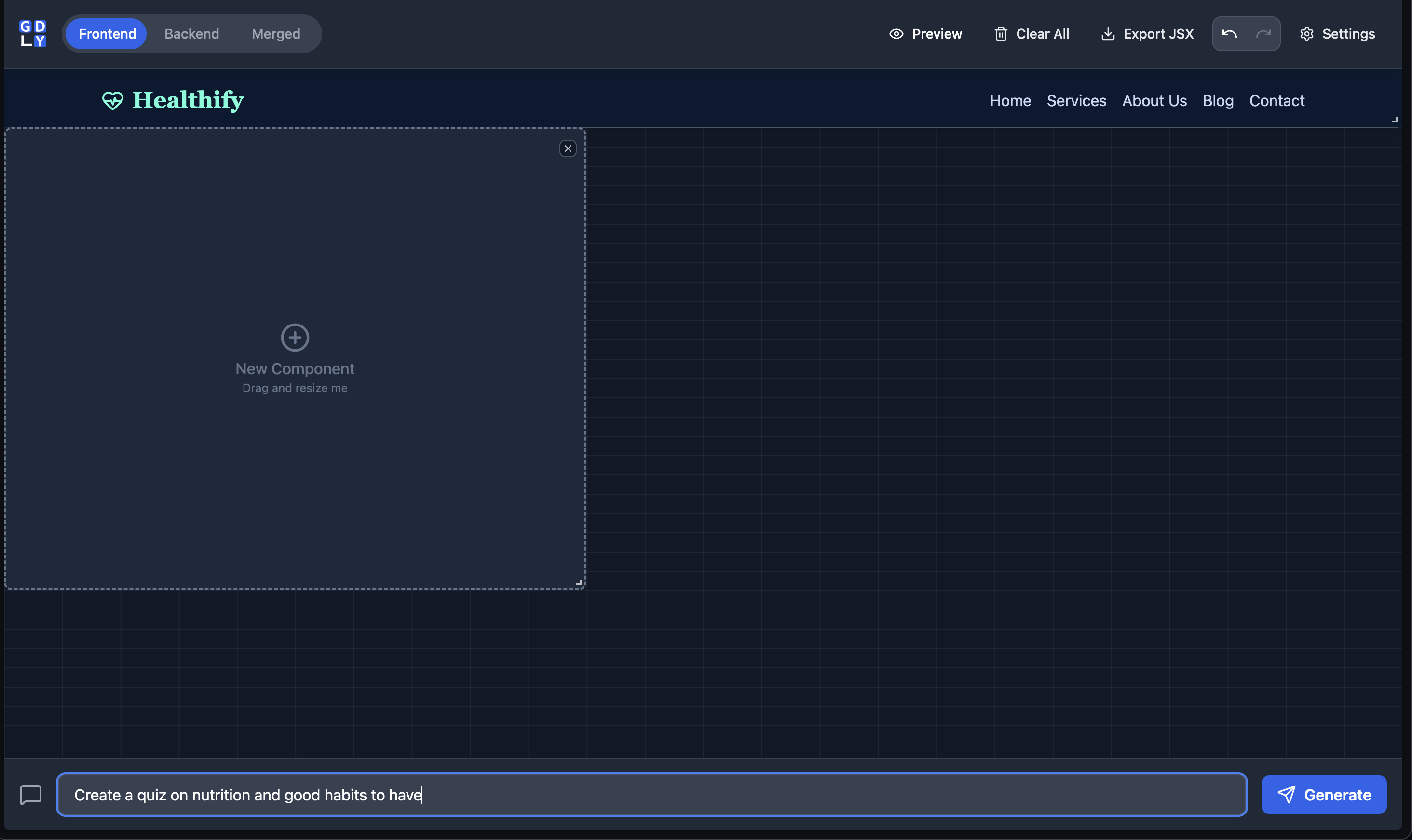Open the Services nav link
The image size is (1412, 840).
(1076, 101)
